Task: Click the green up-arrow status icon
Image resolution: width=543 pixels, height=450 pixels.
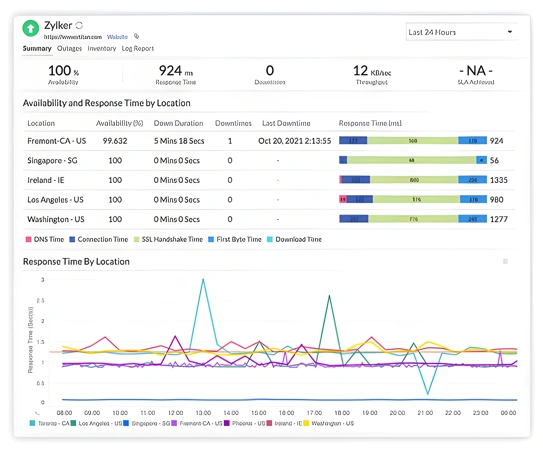Action: click(x=30, y=28)
